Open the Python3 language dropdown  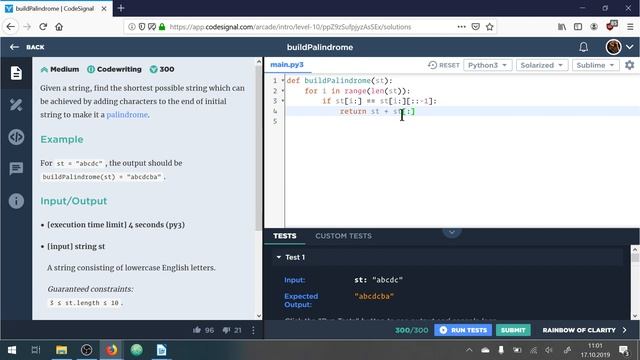coord(487,65)
